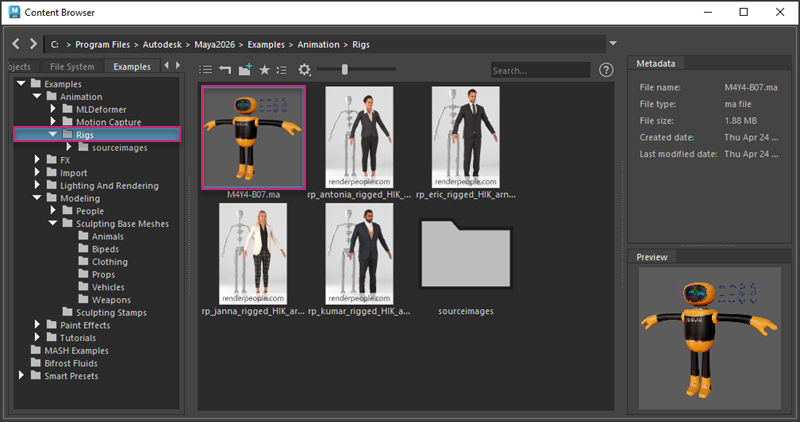This screenshot has height=422, width=800.
Task: Collapse the Sculpting Base Meshes folder
Action: click(x=53, y=223)
